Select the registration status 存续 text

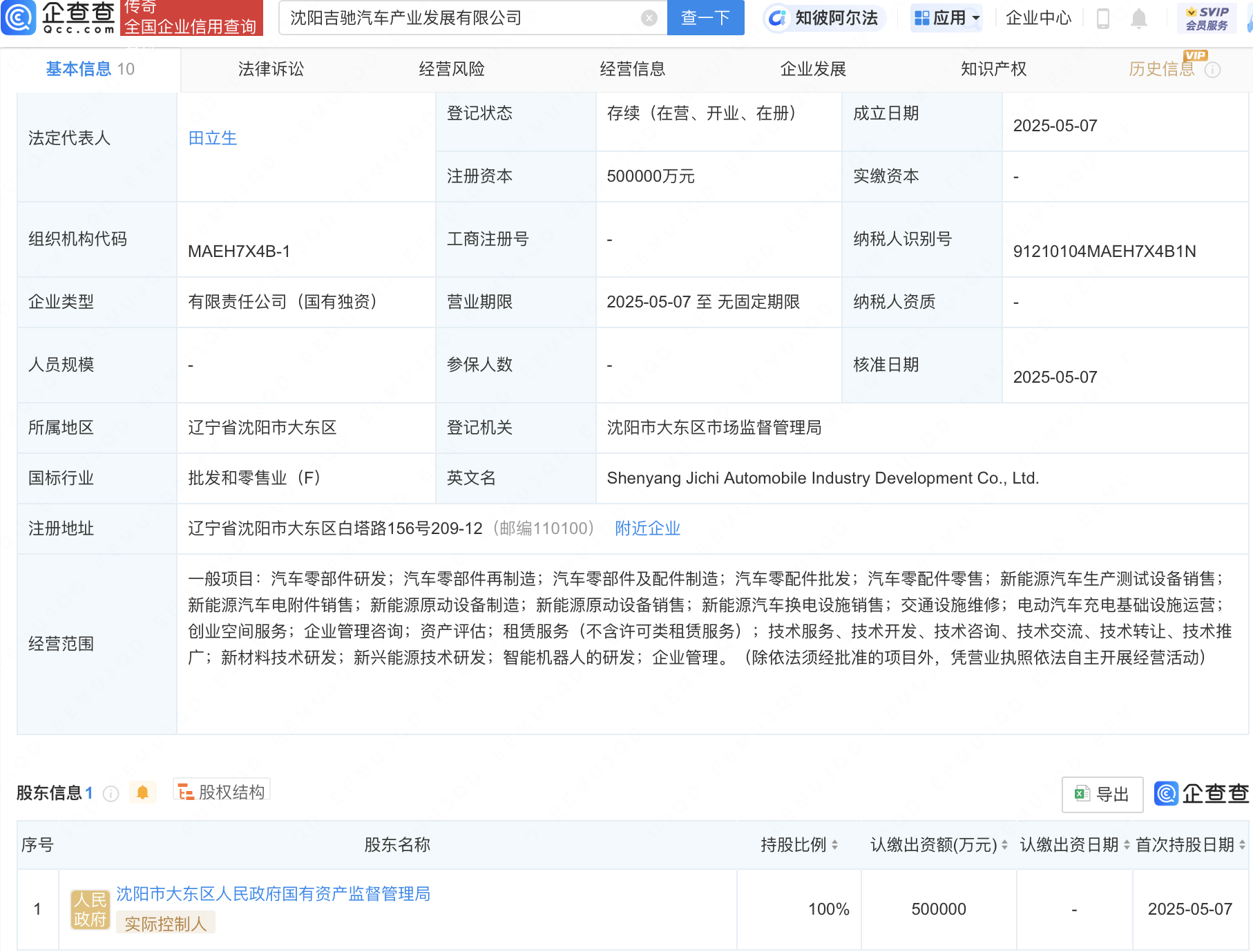point(705,113)
